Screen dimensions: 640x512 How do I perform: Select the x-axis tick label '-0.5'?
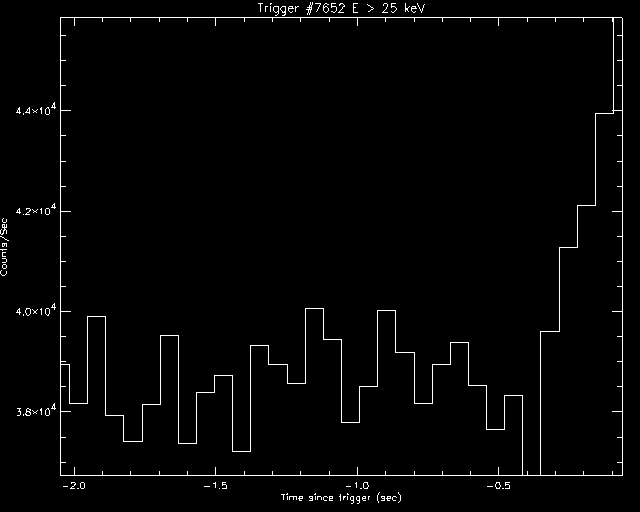498,486
